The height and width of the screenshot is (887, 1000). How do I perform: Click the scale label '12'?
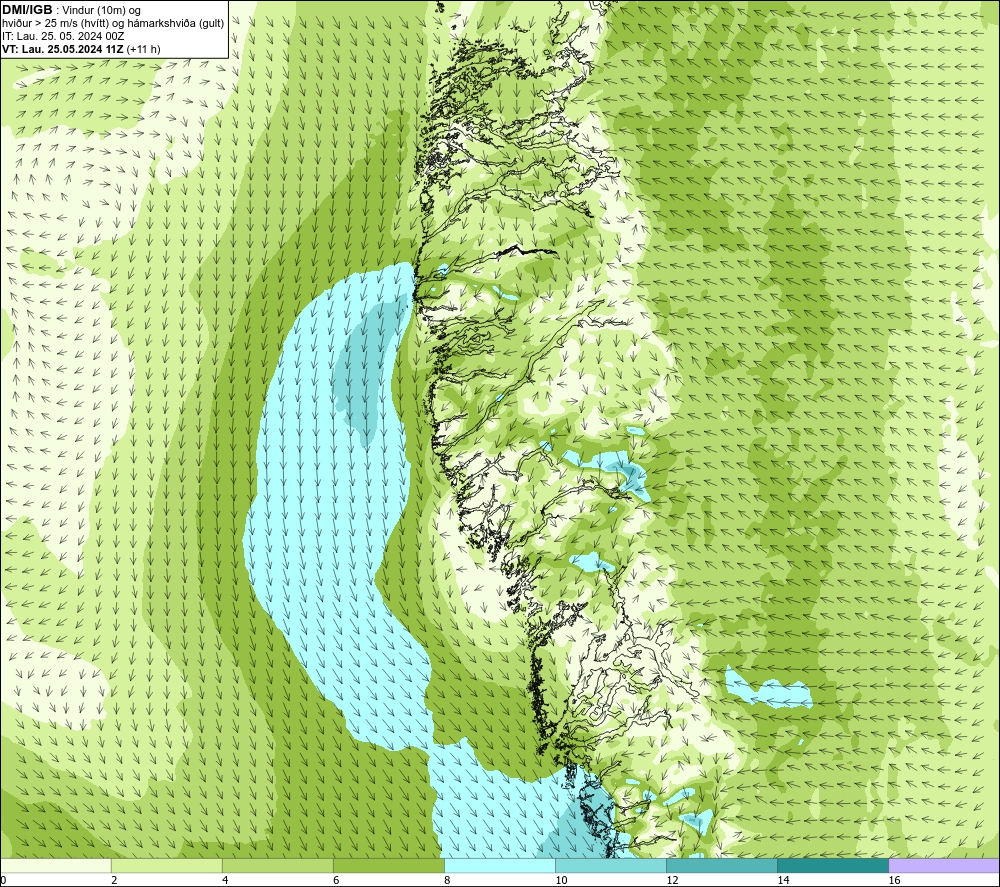(672, 881)
